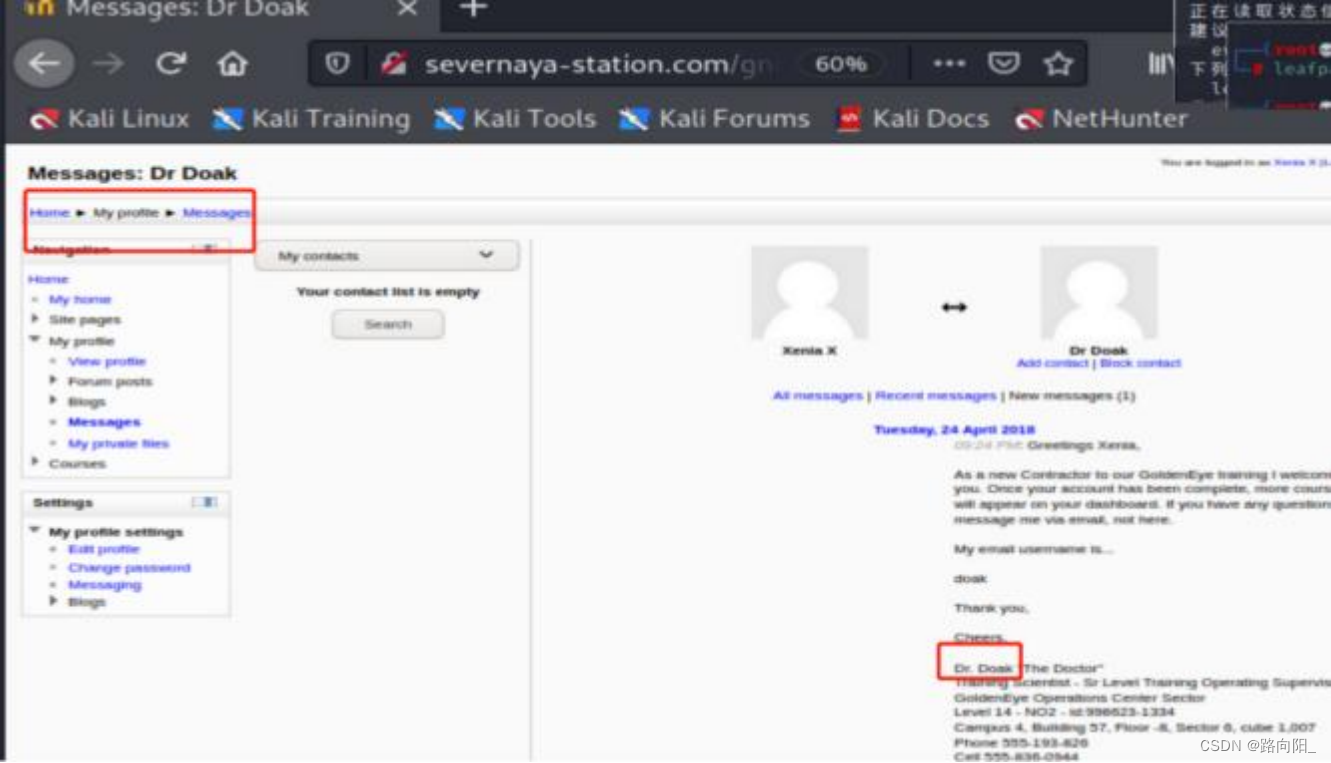
Task: Open Messaging in Settings block
Action: 105,585
